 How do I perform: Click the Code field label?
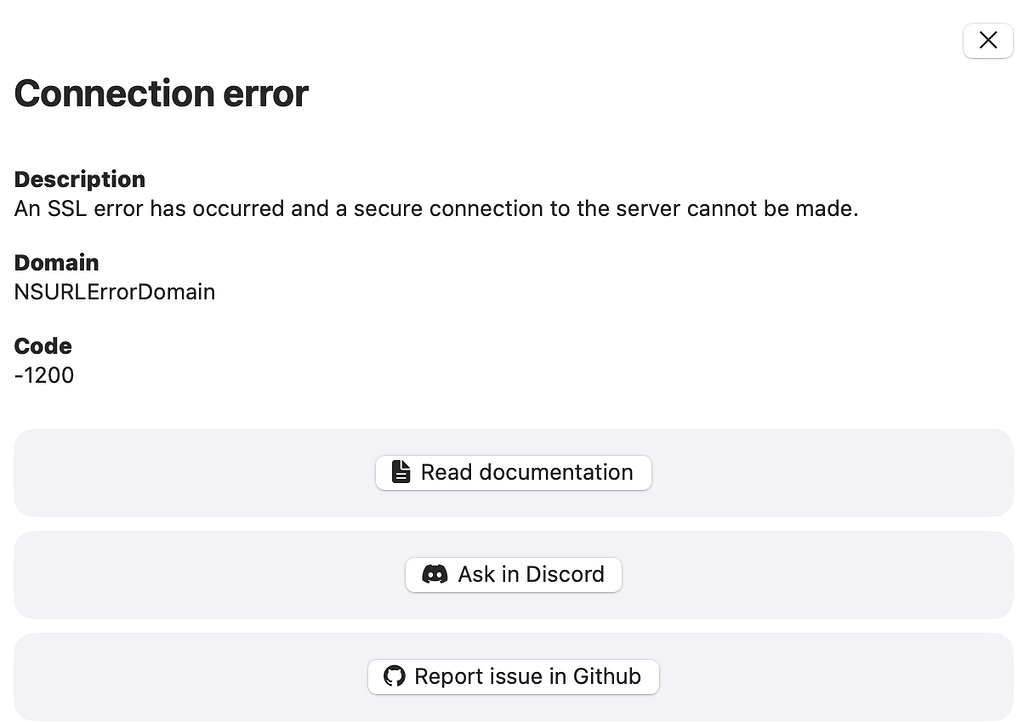pyautogui.click(x=43, y=346)
